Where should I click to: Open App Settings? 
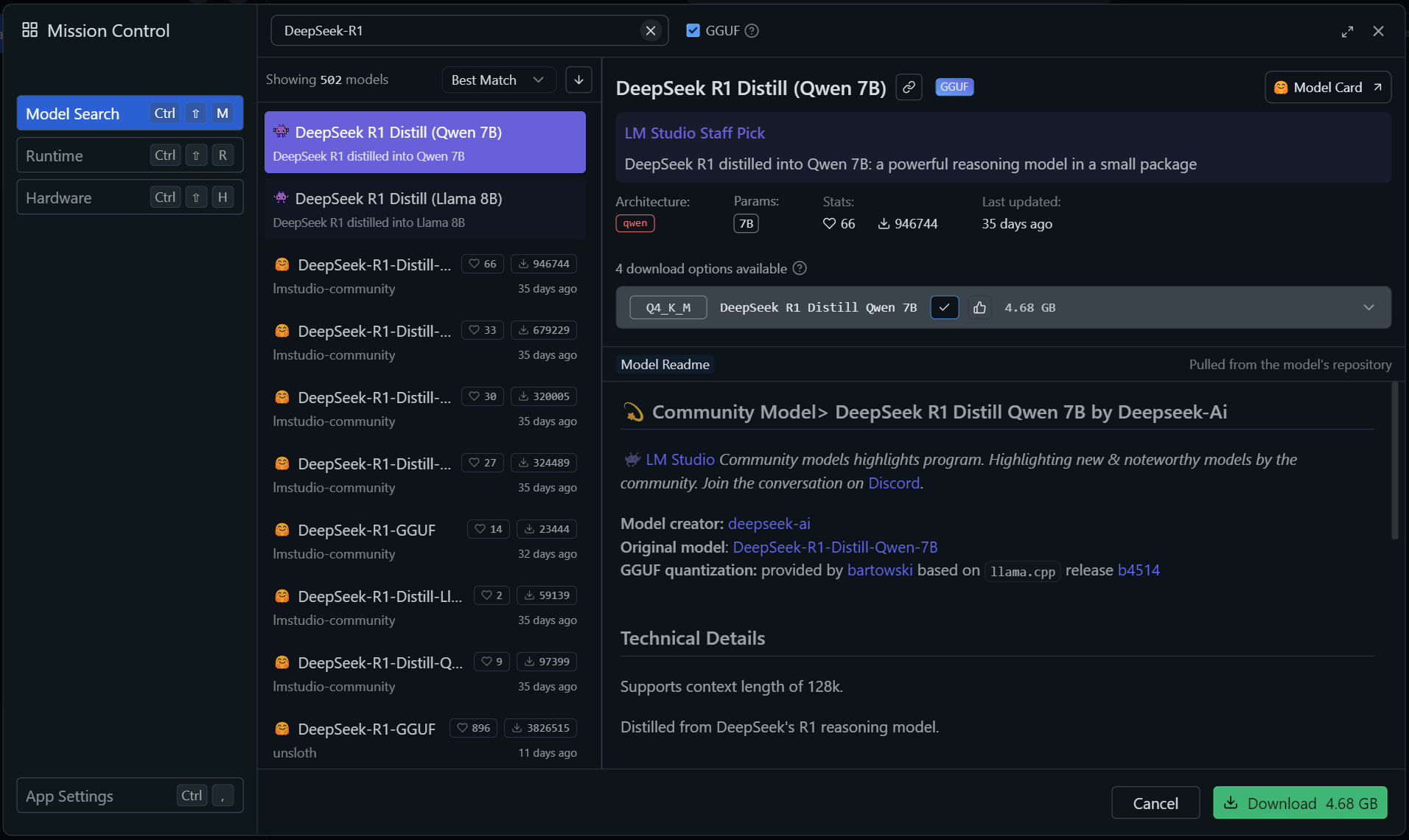130,796
